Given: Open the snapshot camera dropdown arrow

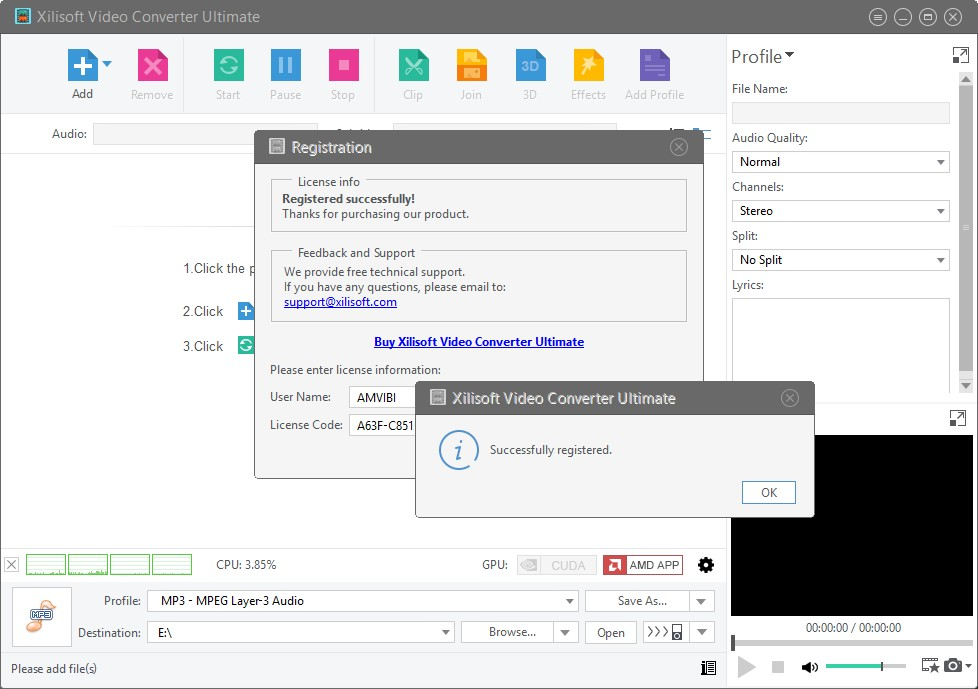Looking at the screenshot, I should click(x=968, y=665).
